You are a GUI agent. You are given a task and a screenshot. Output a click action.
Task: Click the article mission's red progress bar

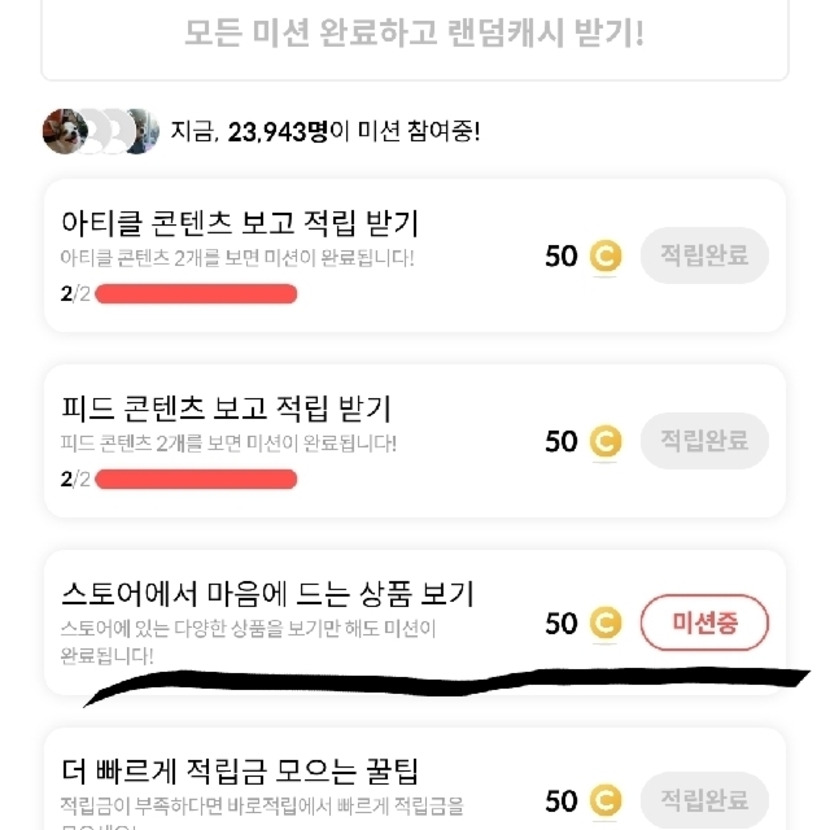(196, 294)
